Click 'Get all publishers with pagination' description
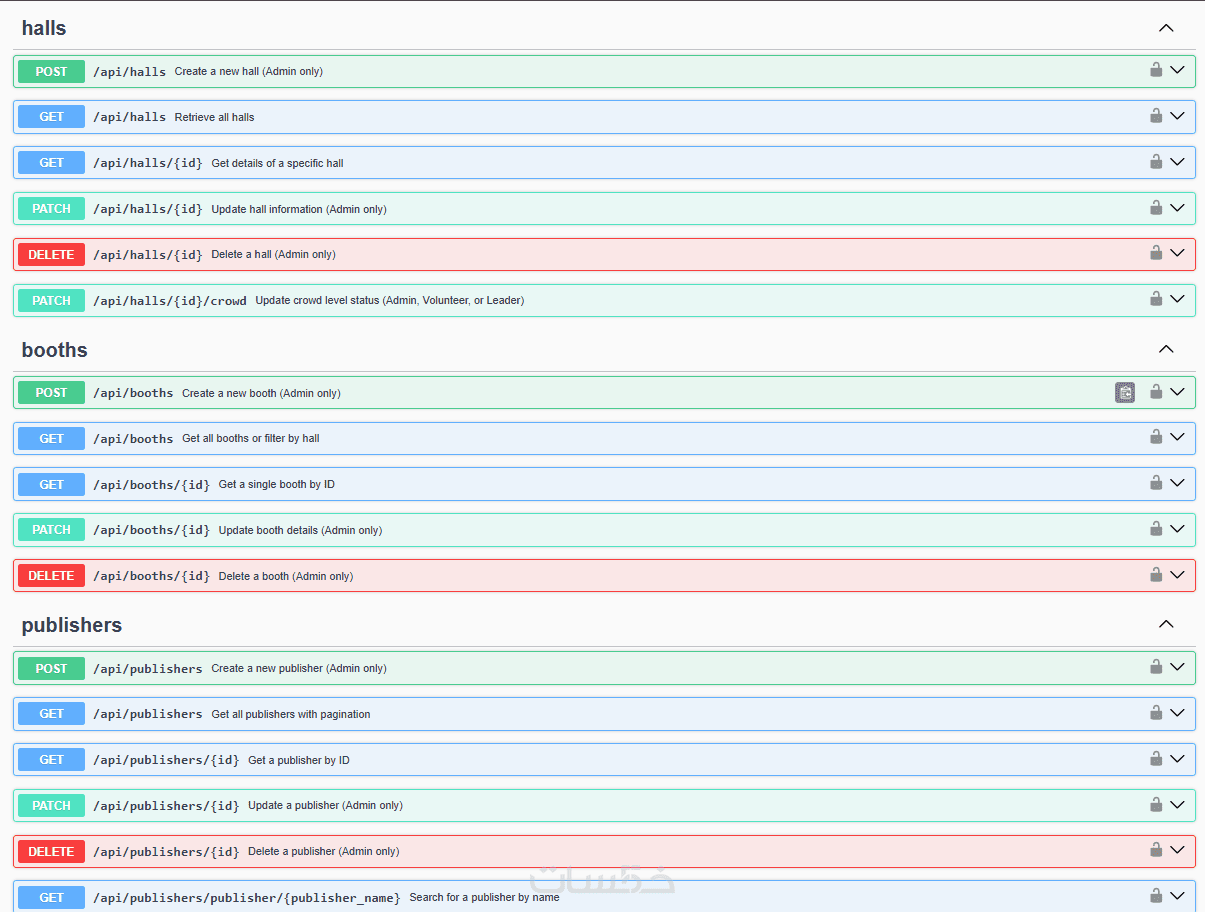The height and width of the screenshot is (912, 1205). coord(291,714)
